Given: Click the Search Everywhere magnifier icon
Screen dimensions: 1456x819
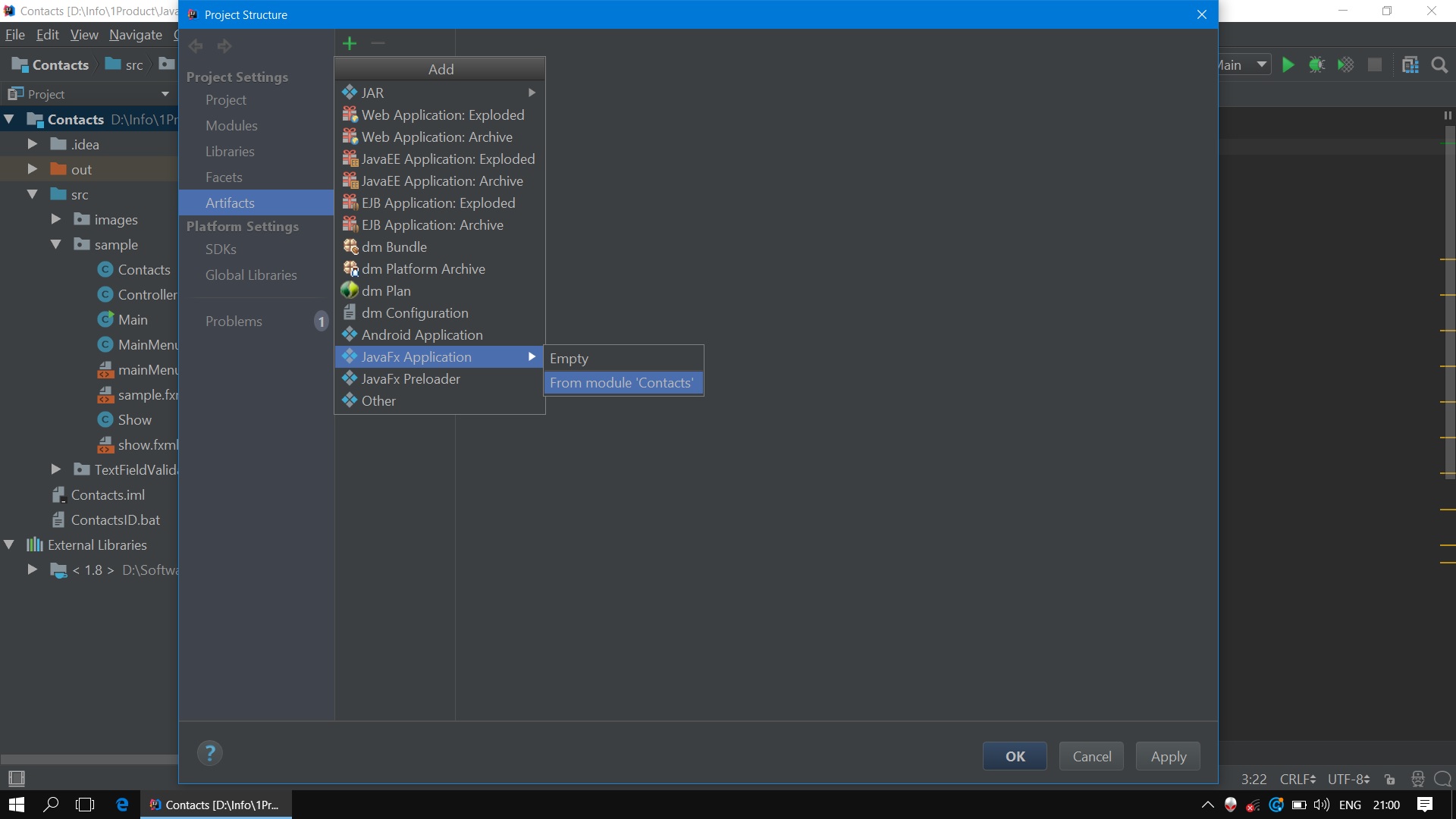Looking at the screenshot, I should pos(1439,65).
